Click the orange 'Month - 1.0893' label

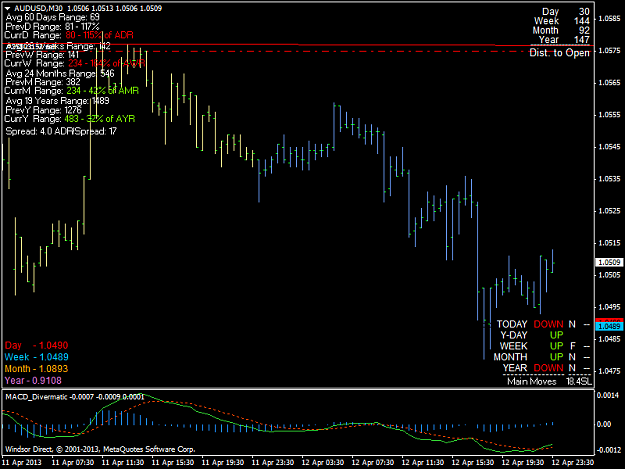(36, 369)
